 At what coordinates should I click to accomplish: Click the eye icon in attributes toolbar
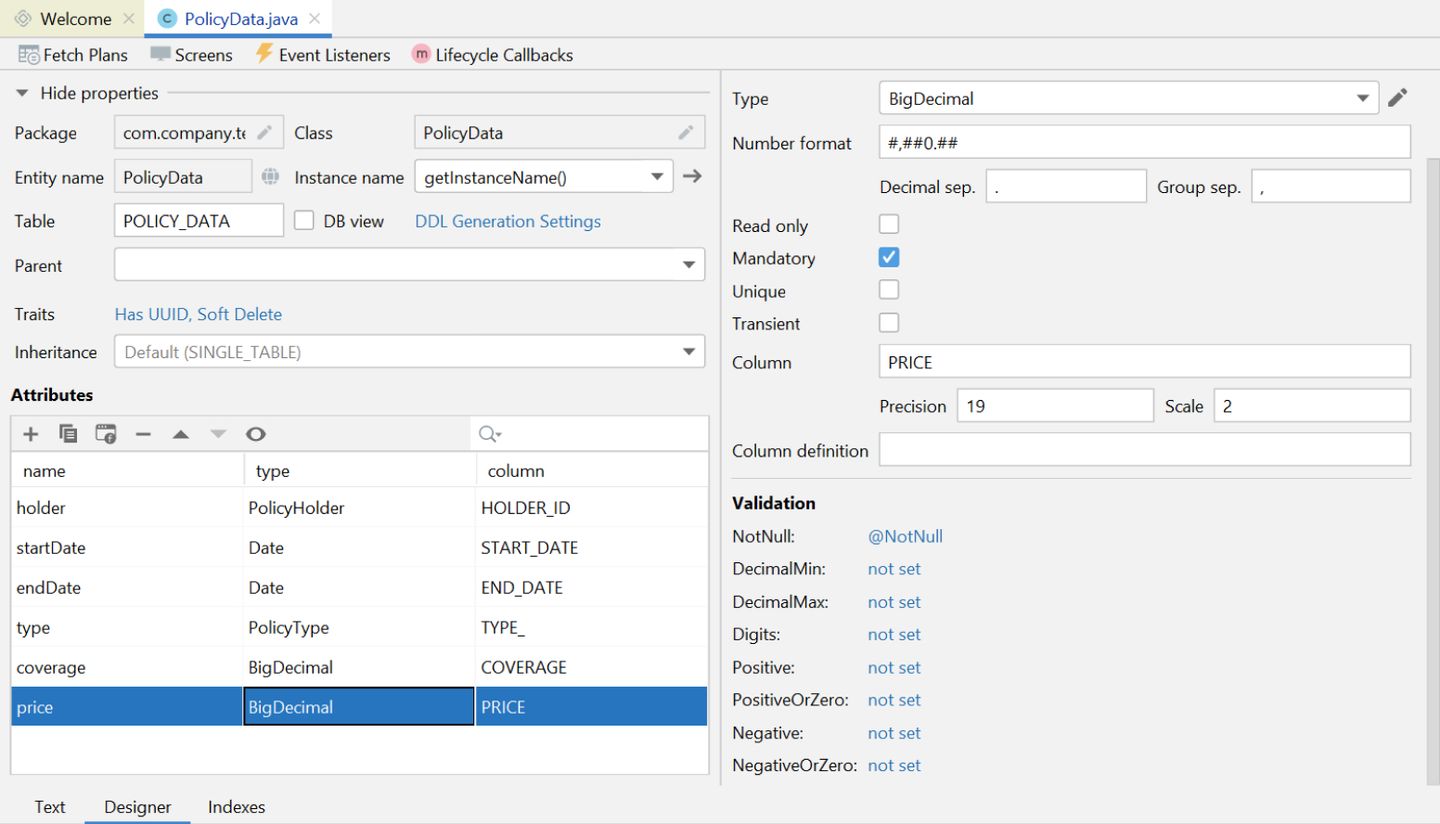point(256,434)
